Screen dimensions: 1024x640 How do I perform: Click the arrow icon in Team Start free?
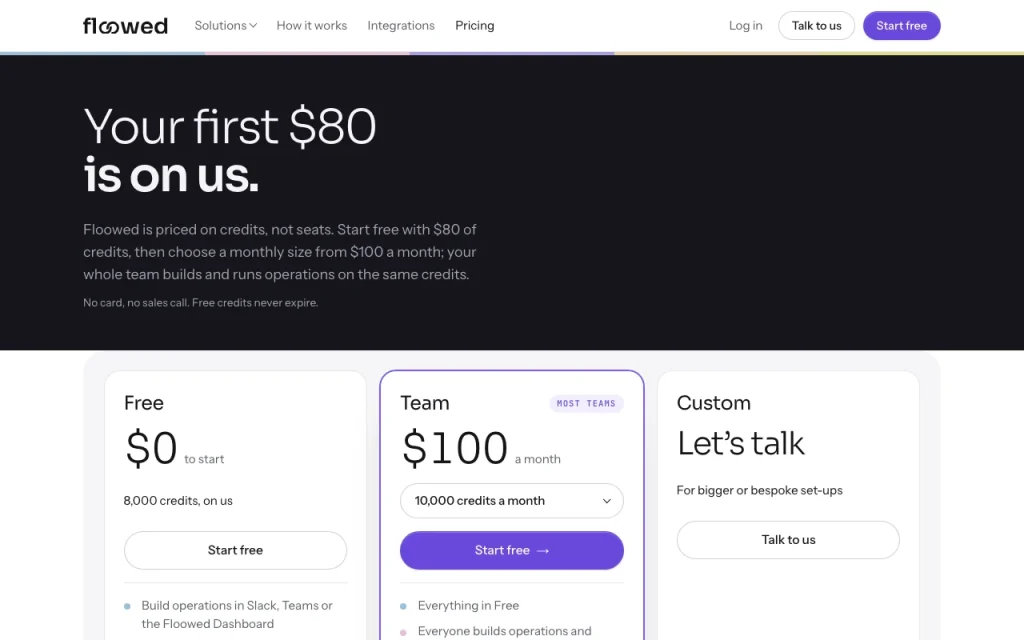pyautogui.click(x=543, y=551)
